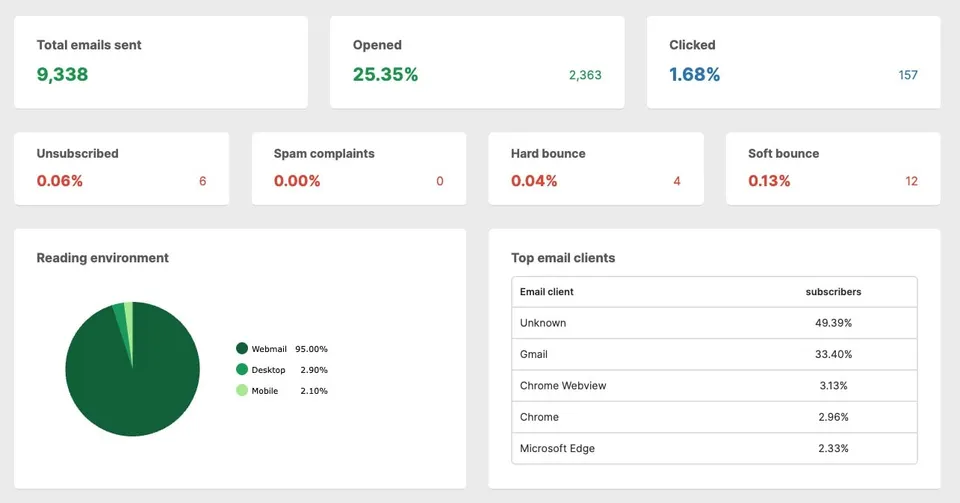960x503 pixels.
Task: Select the Soft bounce rate 0.13%
Action: [769, 181]
